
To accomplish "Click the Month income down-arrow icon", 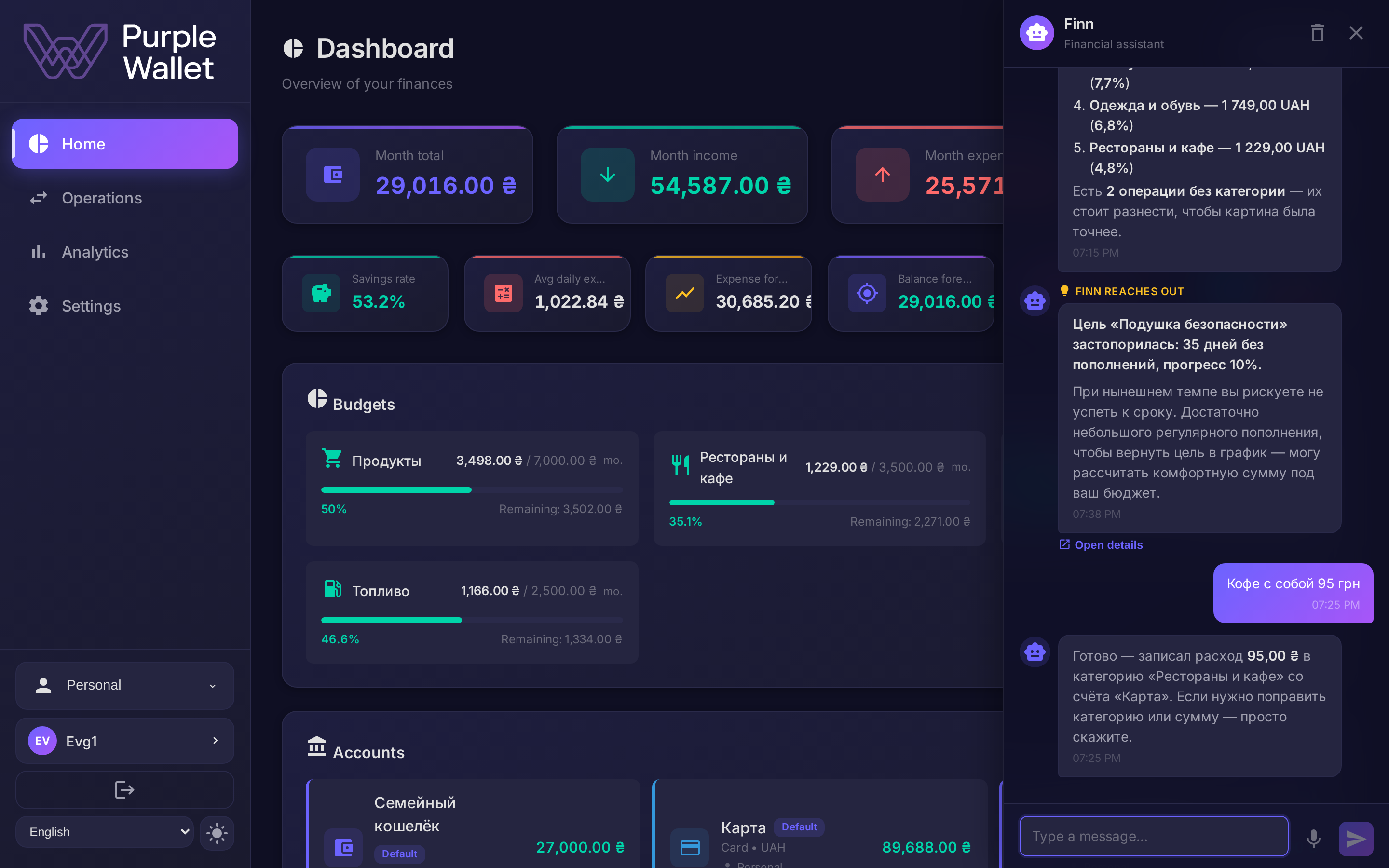I will [x=608, y=175].
